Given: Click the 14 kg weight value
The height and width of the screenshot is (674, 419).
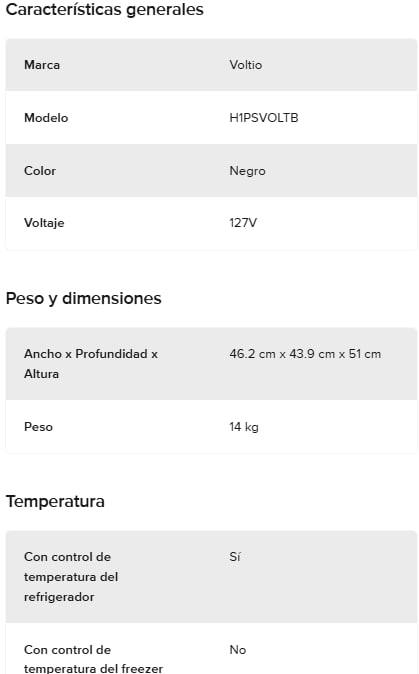Looking at the screenshot, I should (244, 427).
